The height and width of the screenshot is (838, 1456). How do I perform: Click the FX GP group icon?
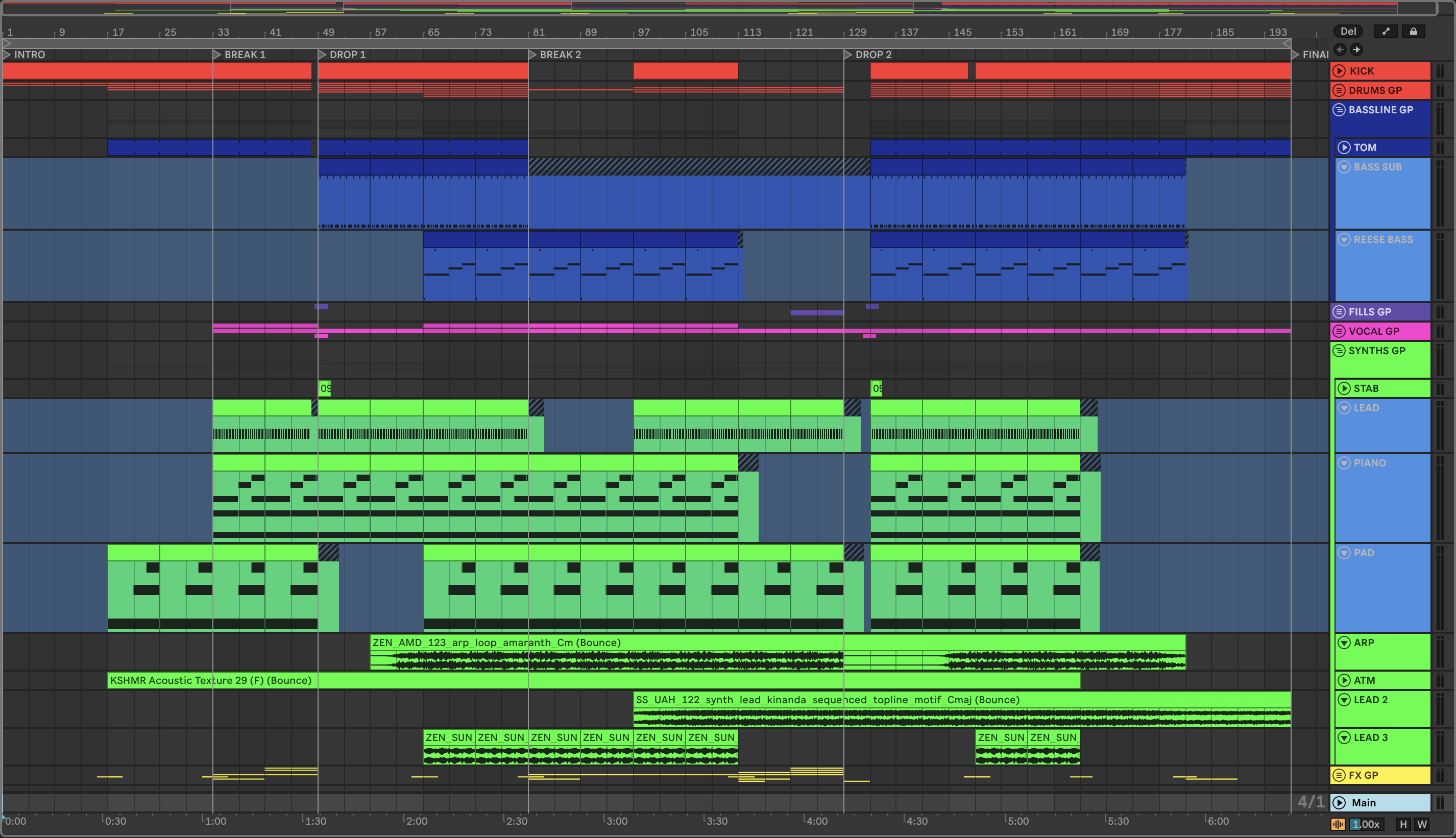1339,775
